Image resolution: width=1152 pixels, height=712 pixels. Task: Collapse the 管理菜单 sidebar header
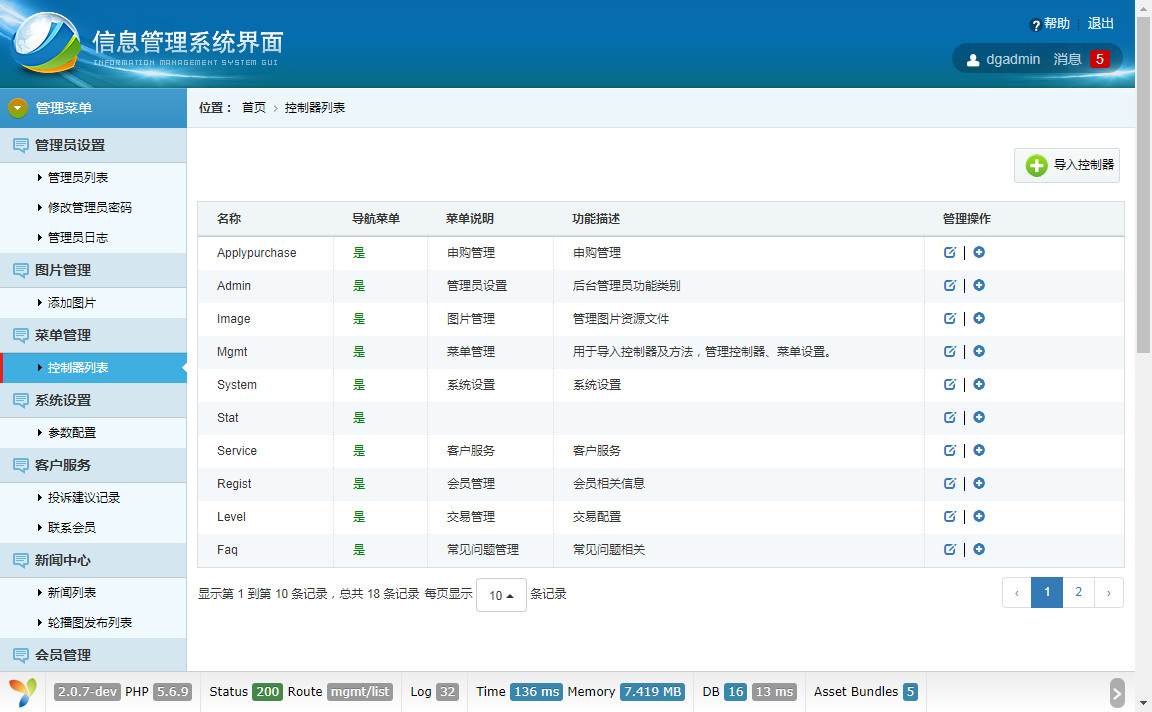point(93,108)
